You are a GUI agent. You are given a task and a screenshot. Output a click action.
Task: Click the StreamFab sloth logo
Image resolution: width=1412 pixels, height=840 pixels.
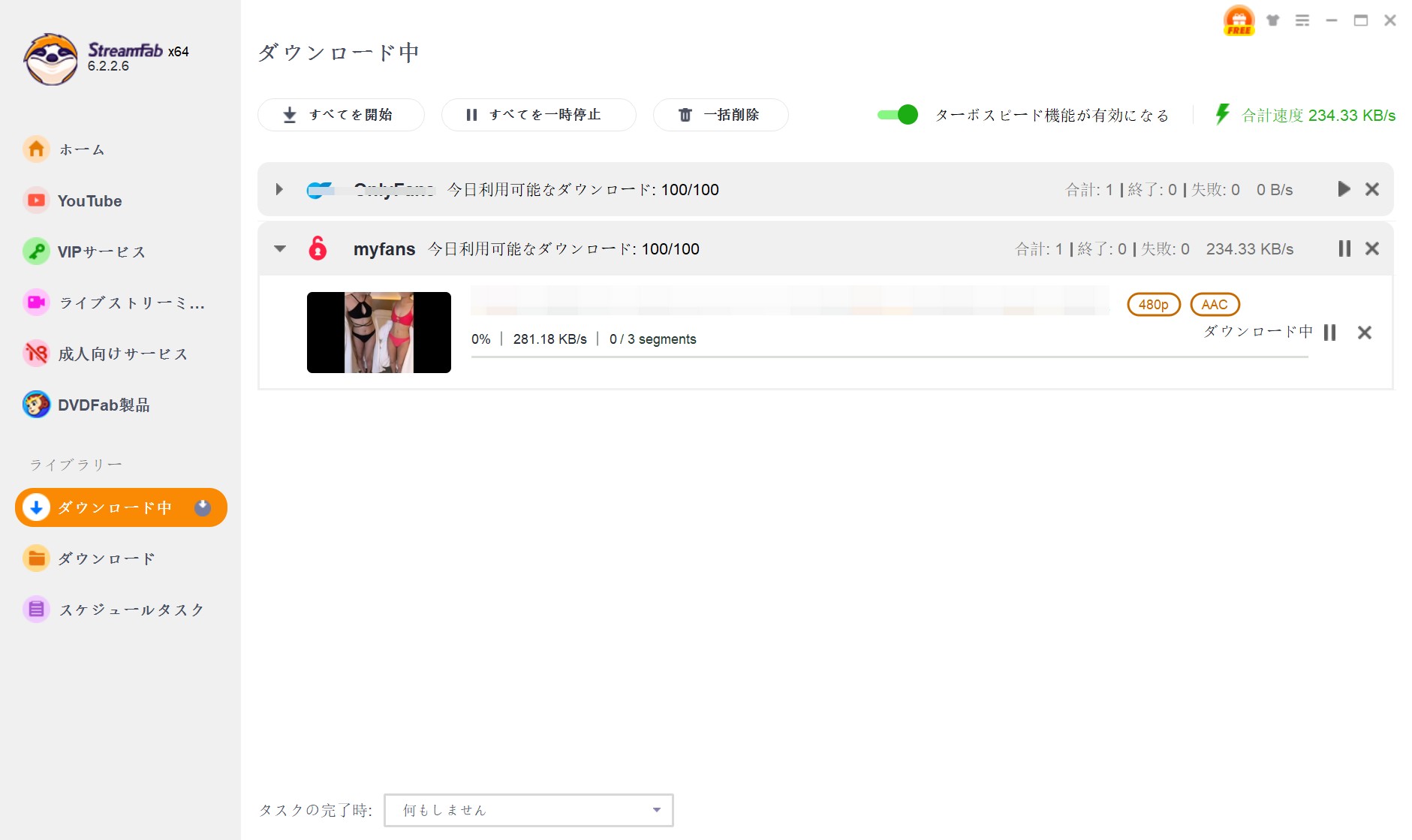click(x=50, y=59)
